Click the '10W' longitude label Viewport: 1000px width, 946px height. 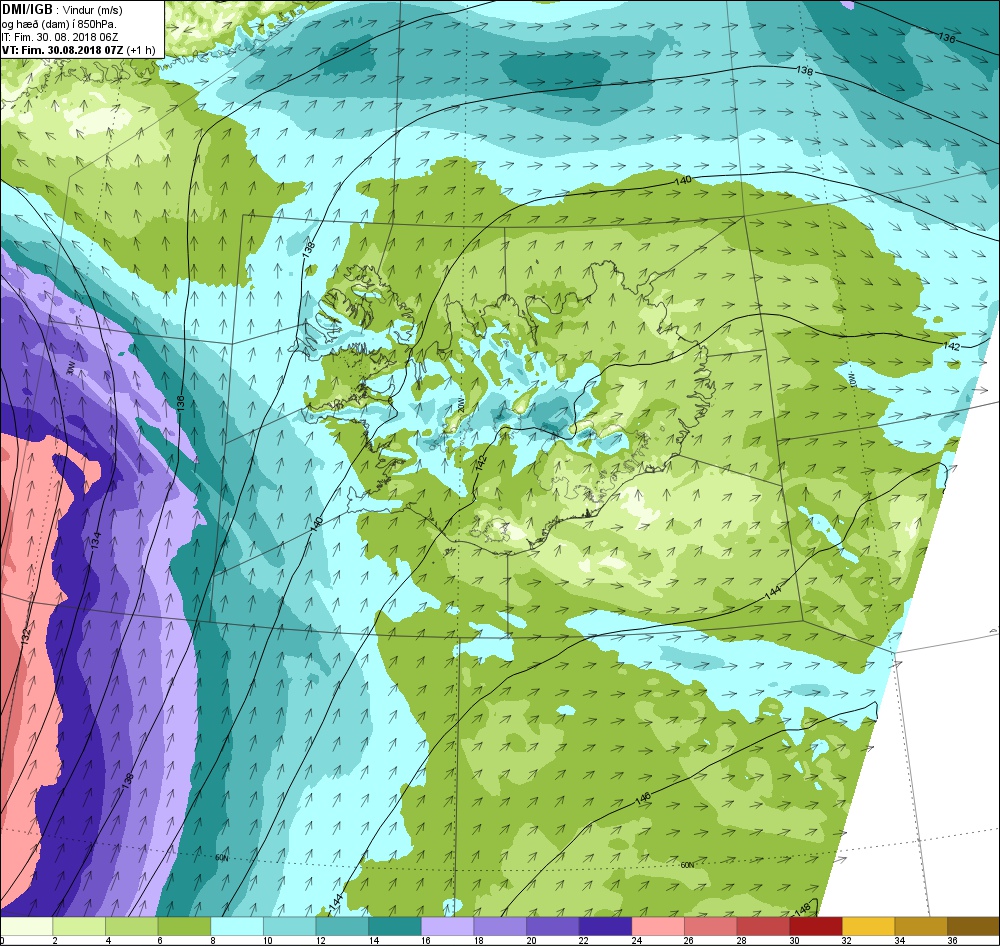[851, 381]
